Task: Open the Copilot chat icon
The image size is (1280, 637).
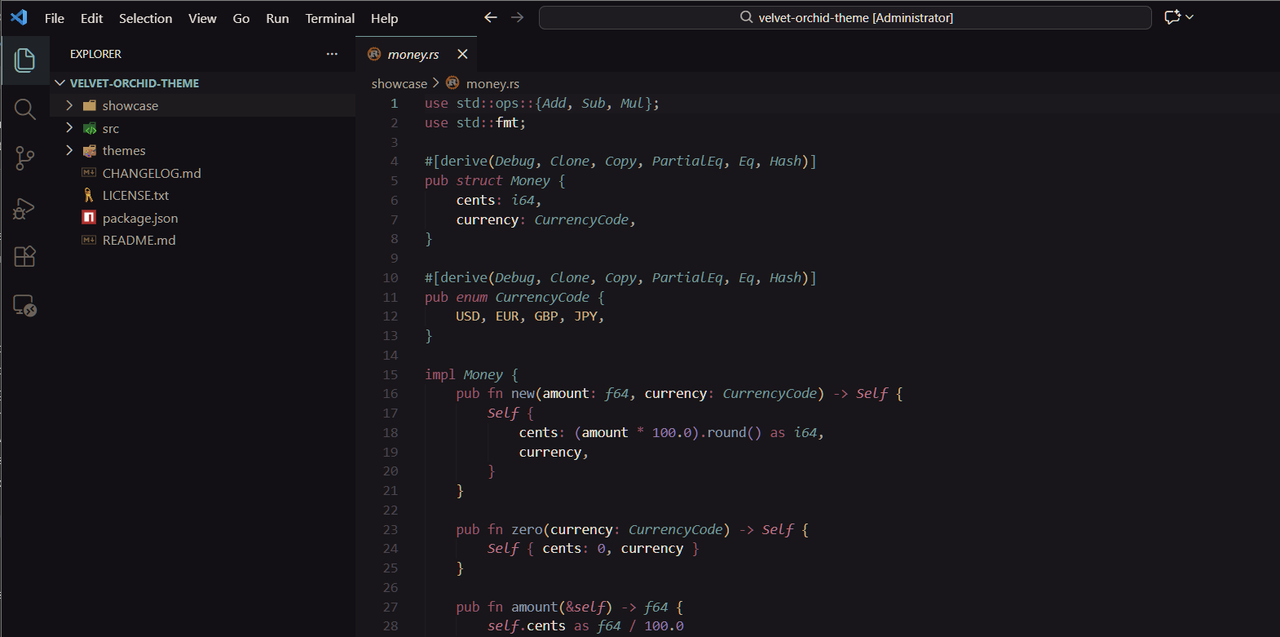Action: 1173,18
